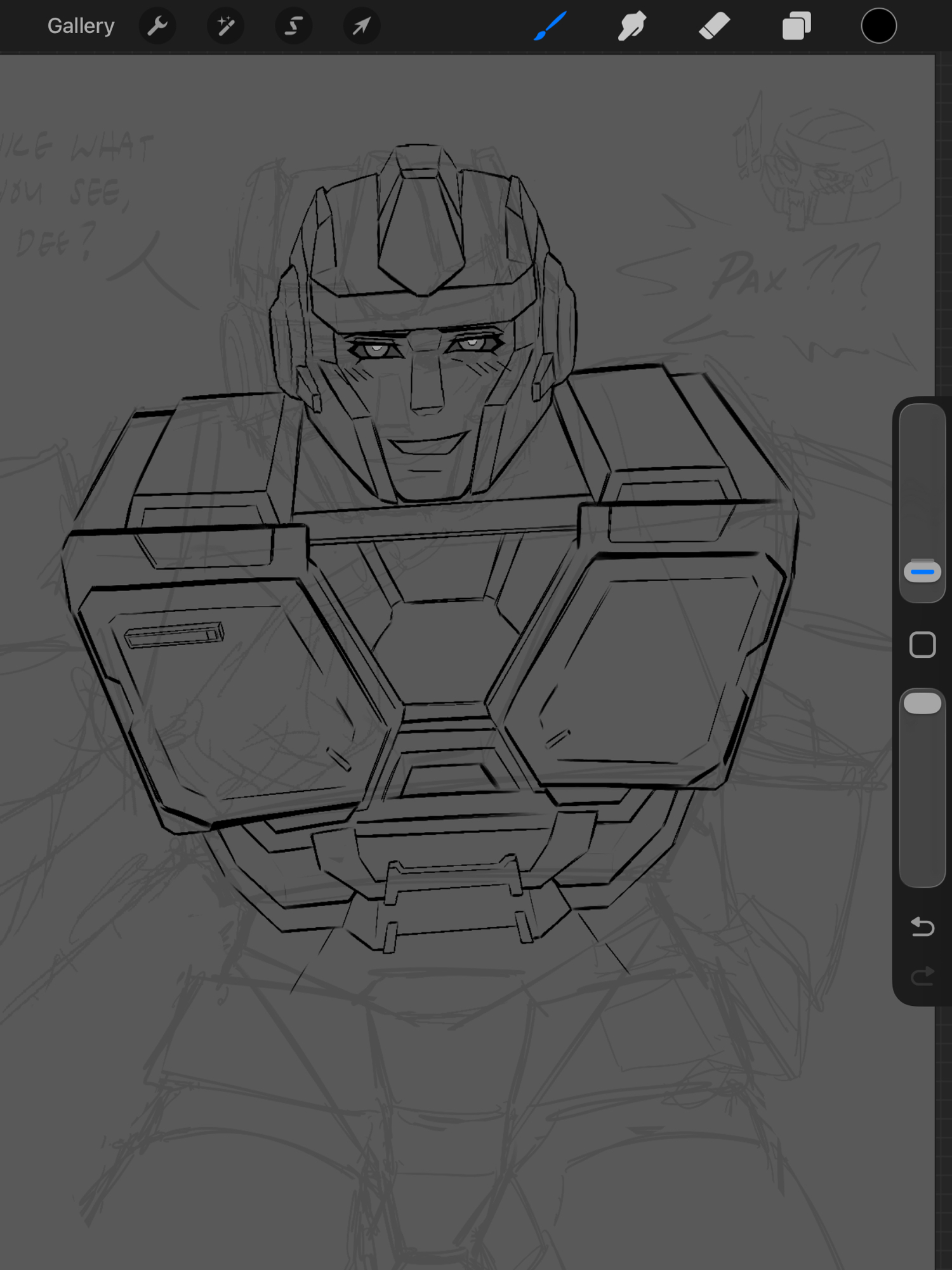Undo the last stroke
This screenshot has height=1270, width=952.
pyautogui.click(x=922, y=927)
